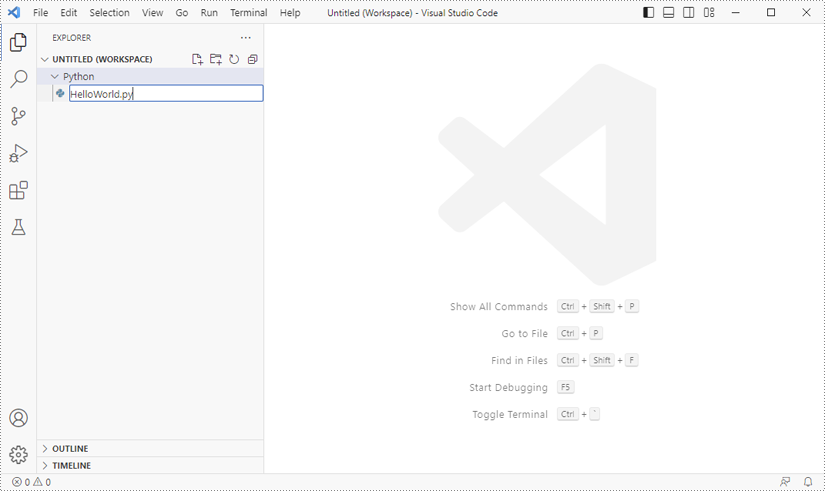Click the Find in Files label

(519, 360)
